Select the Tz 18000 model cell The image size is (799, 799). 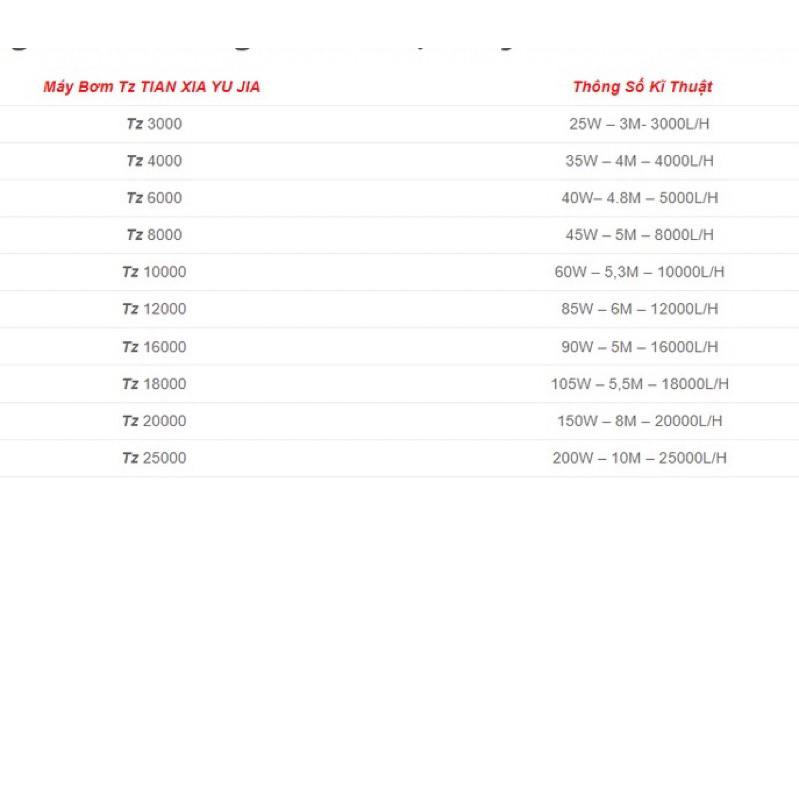coord(154,384)
